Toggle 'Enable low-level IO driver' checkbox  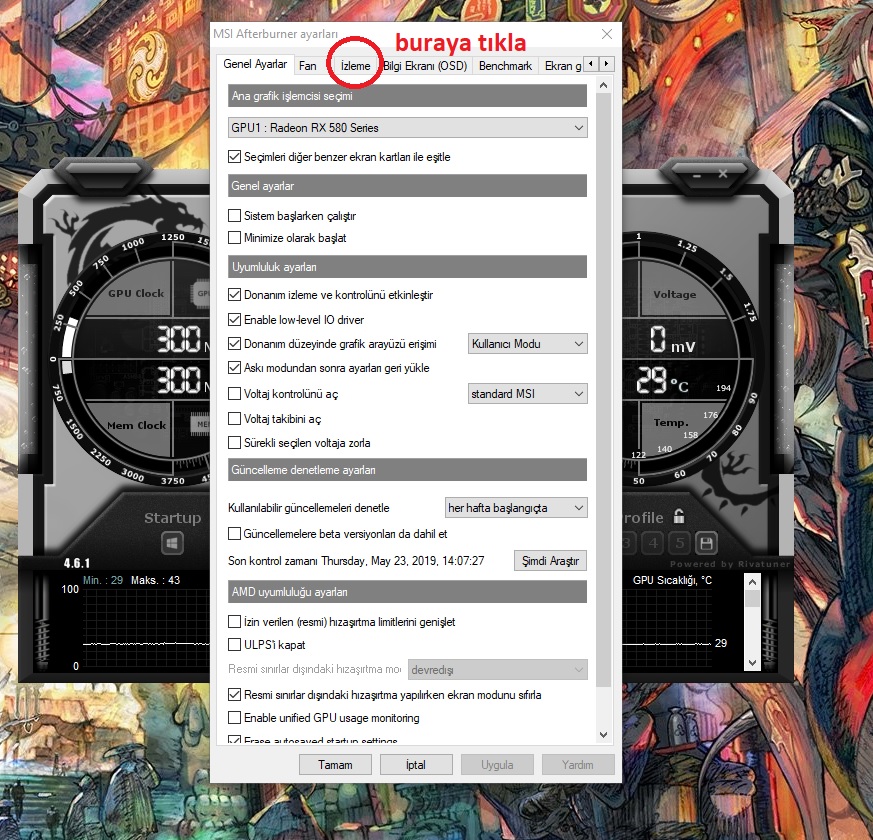[234, 320]
